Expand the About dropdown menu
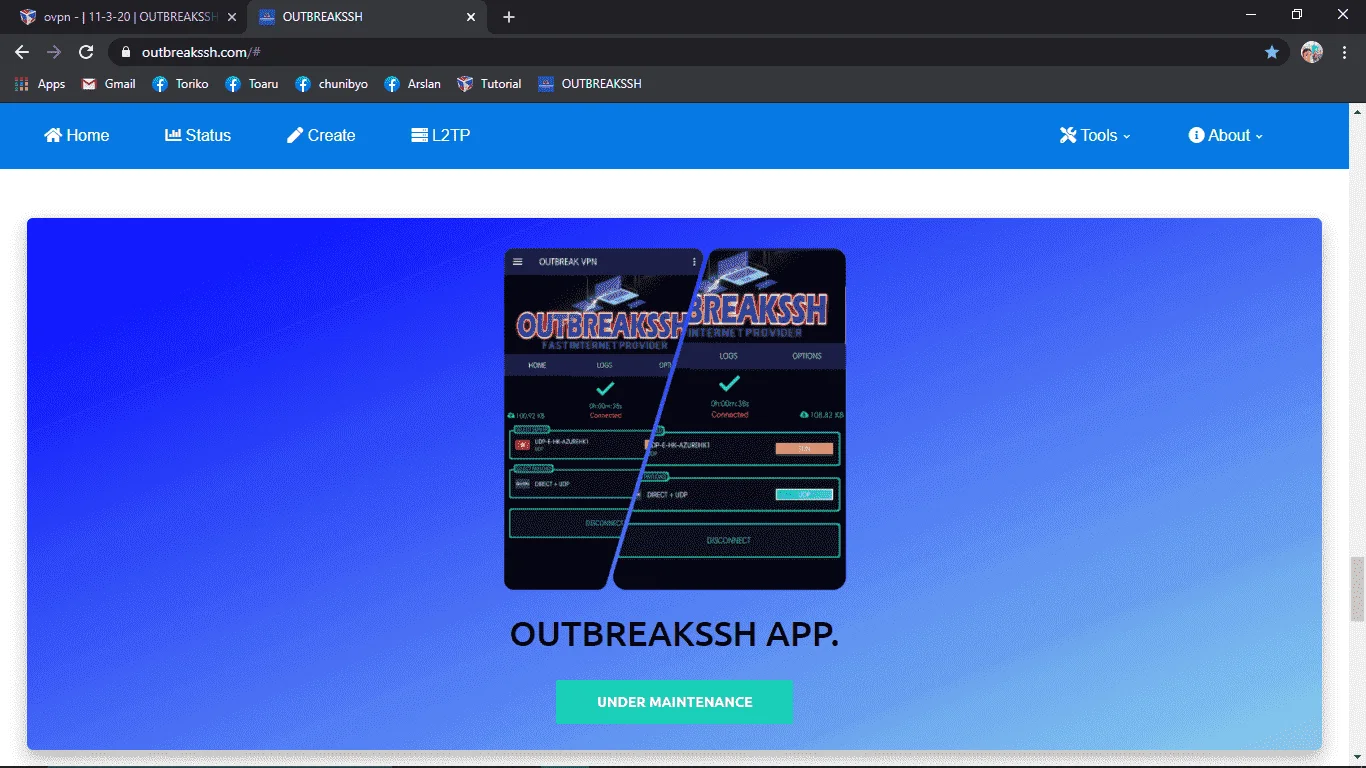This screenshot has height=768, width=1366. point(1226,135)
